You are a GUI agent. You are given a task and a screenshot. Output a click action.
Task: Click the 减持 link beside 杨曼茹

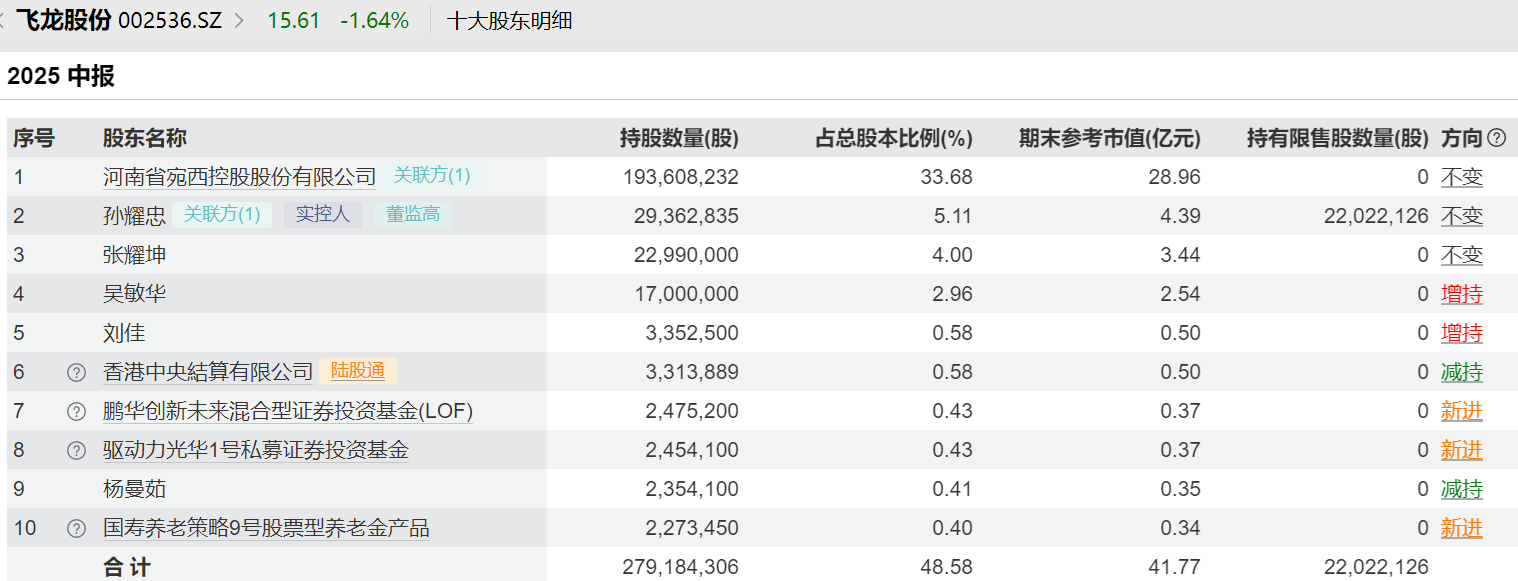[x=1462, y=488]
